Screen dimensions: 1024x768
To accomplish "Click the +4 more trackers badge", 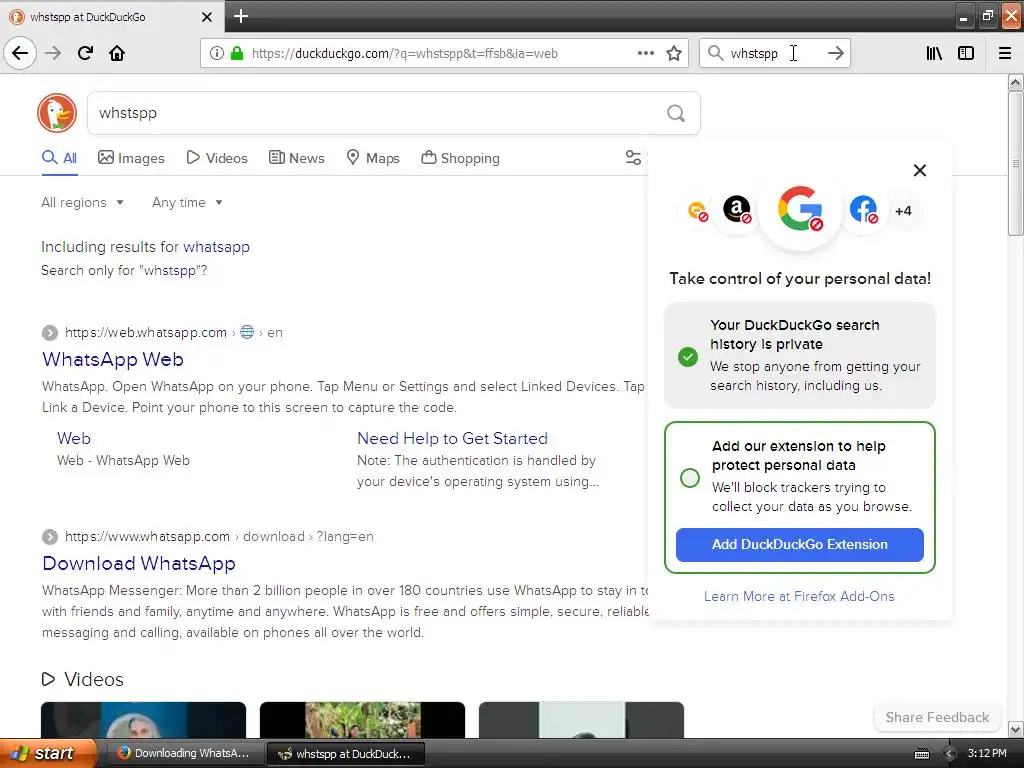I will 903,211.
